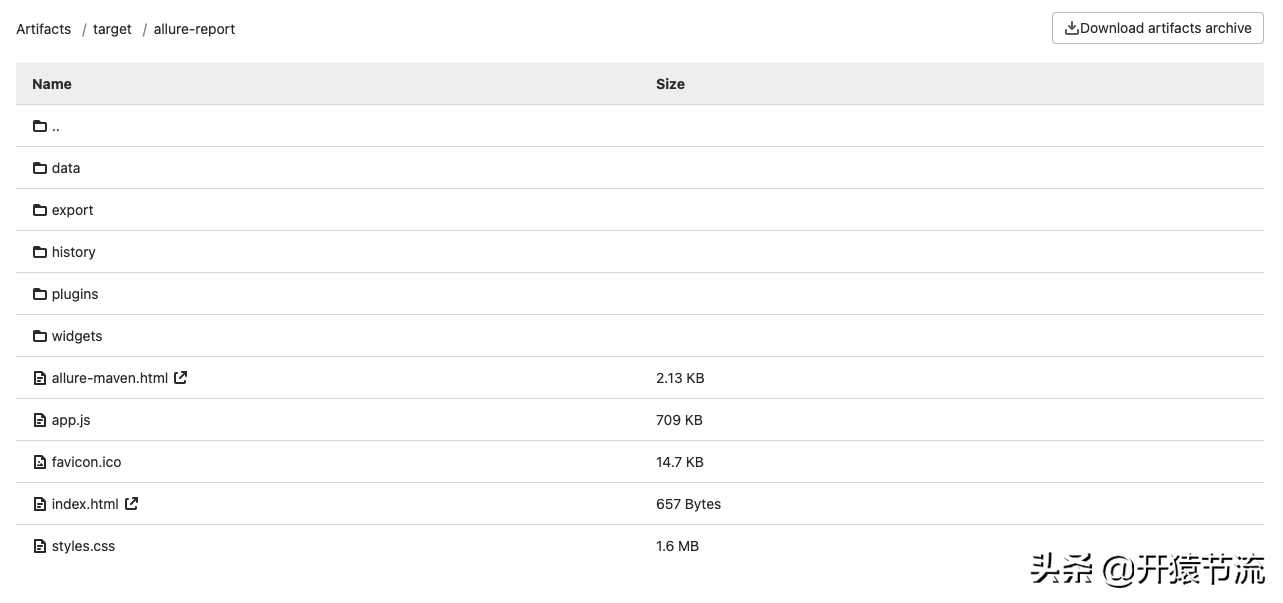Open the index.html file link

coord(85,504)
